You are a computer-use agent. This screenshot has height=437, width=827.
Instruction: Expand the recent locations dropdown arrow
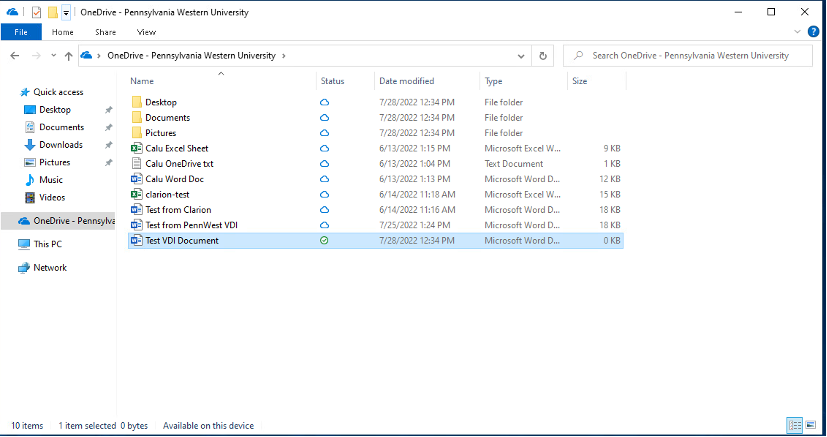click(x=53, y=56)
